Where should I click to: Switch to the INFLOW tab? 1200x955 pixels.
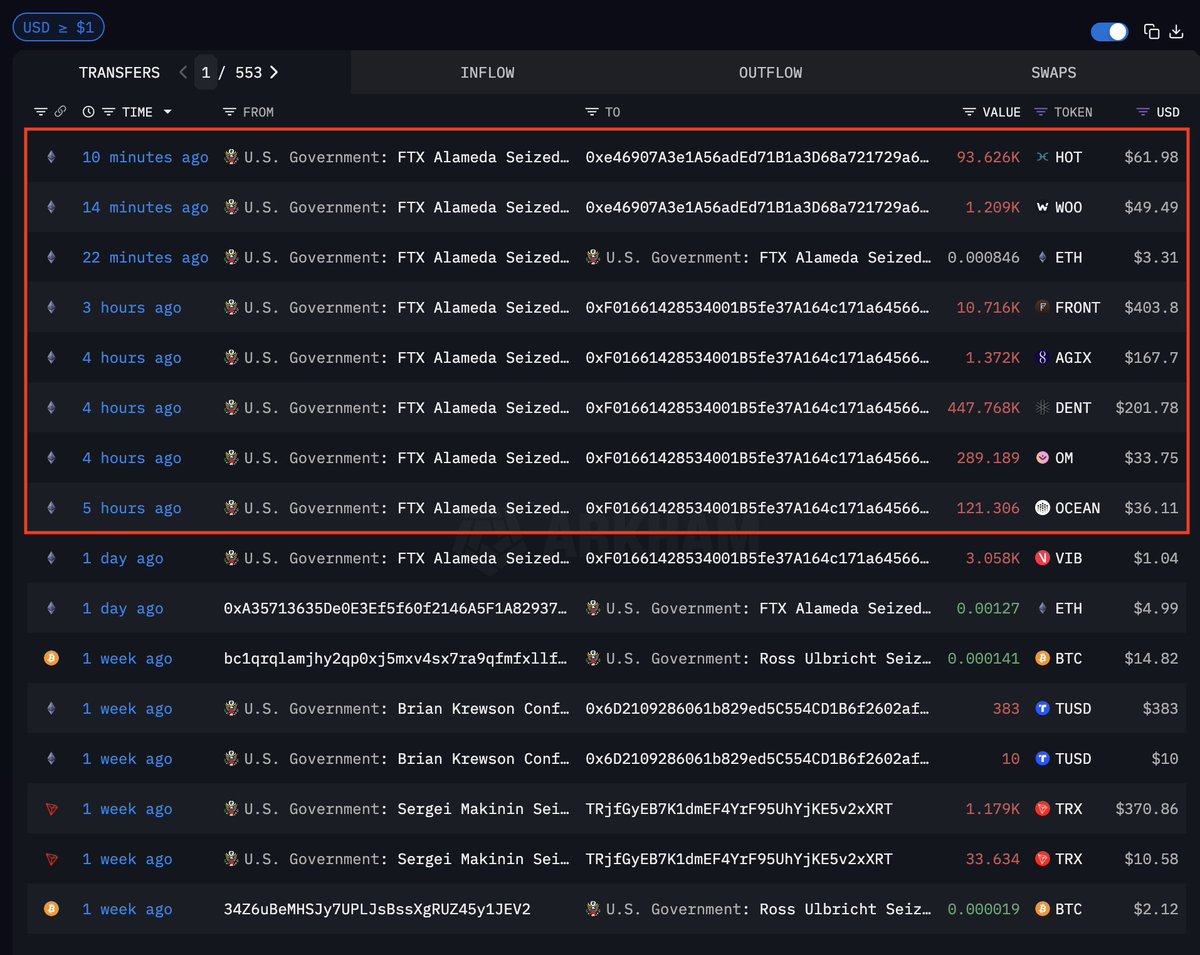[x=487, y=73]
